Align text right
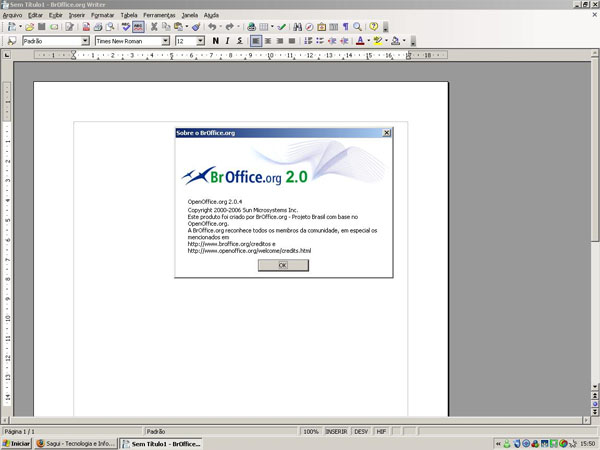 click(280, 41)
